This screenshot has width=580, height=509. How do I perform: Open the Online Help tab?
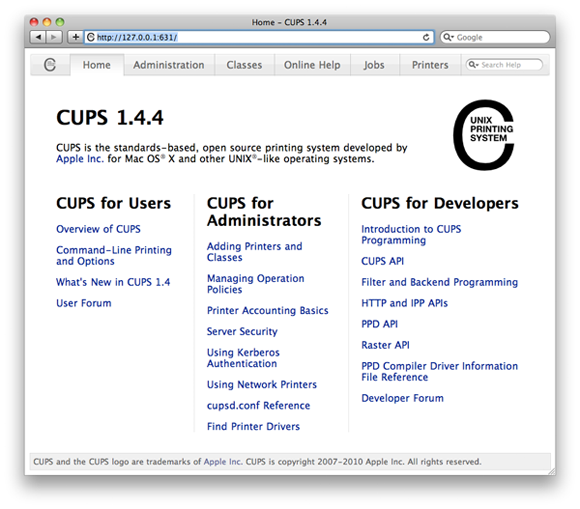tap(312, 65)
